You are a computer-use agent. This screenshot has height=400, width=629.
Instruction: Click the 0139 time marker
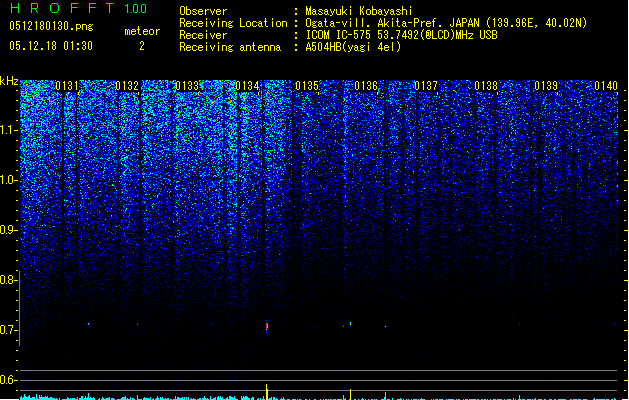point(546,86)
